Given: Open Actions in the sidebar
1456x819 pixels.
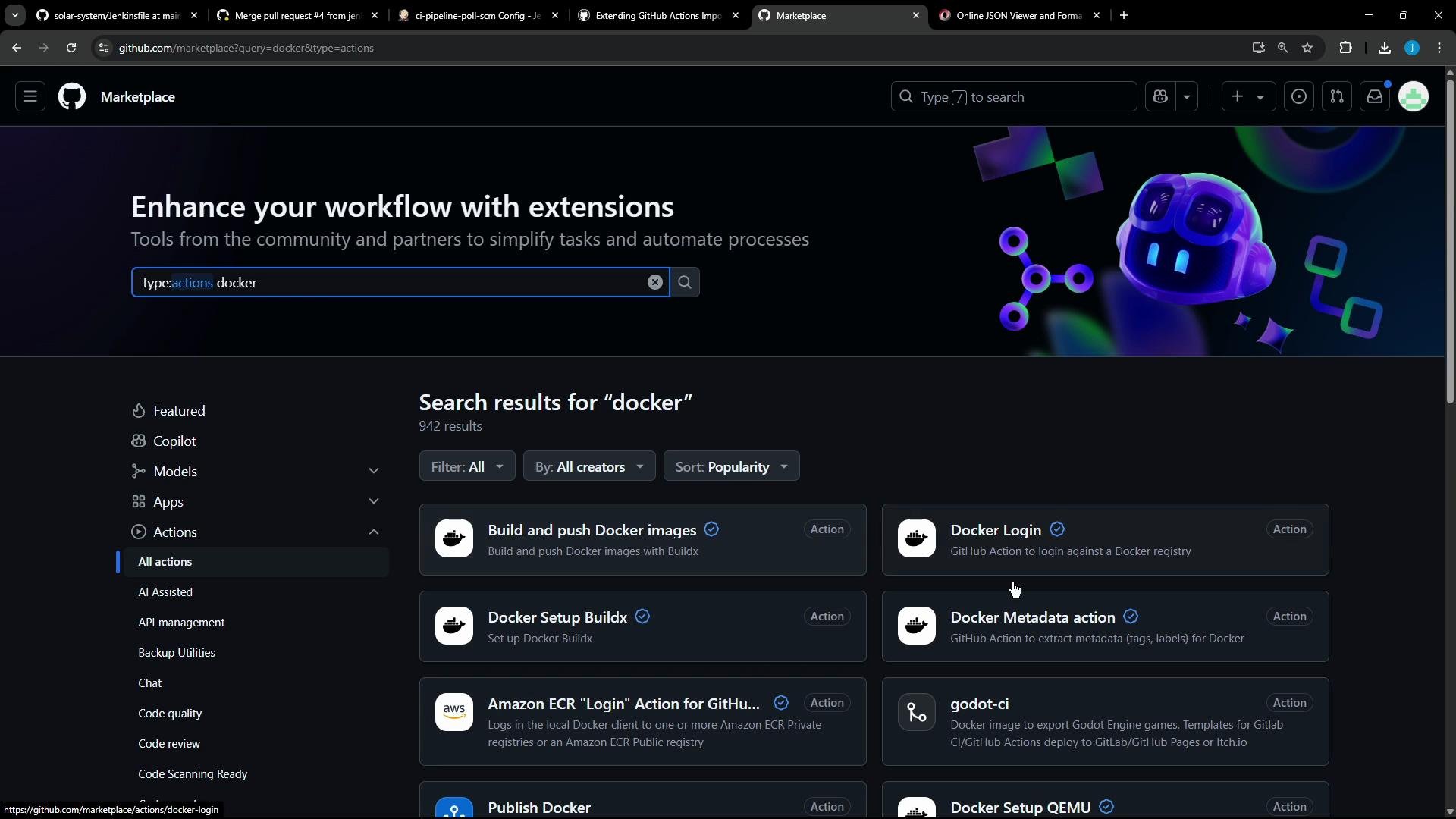Looking at the screenshot, I should coord(175,532).
